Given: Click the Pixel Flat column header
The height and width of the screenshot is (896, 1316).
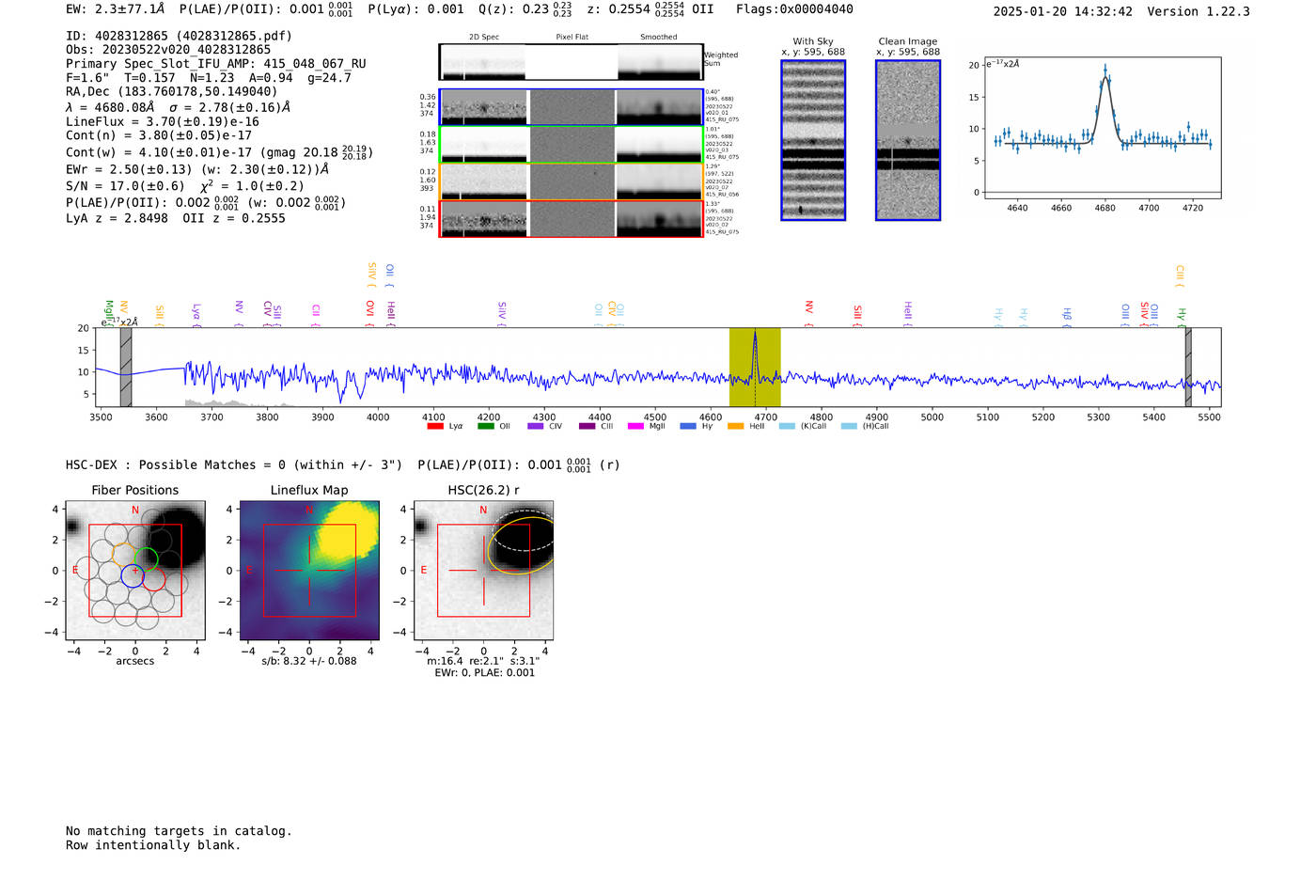Looking at the screenshot, I should 572,38.
